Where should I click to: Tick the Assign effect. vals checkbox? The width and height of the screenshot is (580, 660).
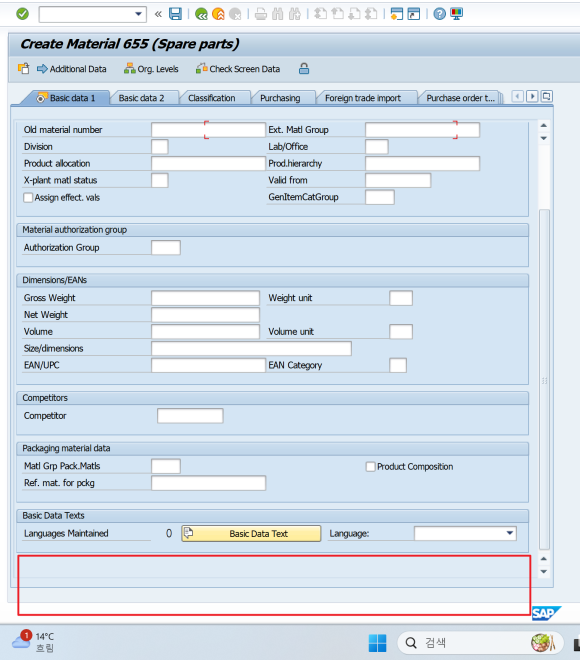coord(28,197)
